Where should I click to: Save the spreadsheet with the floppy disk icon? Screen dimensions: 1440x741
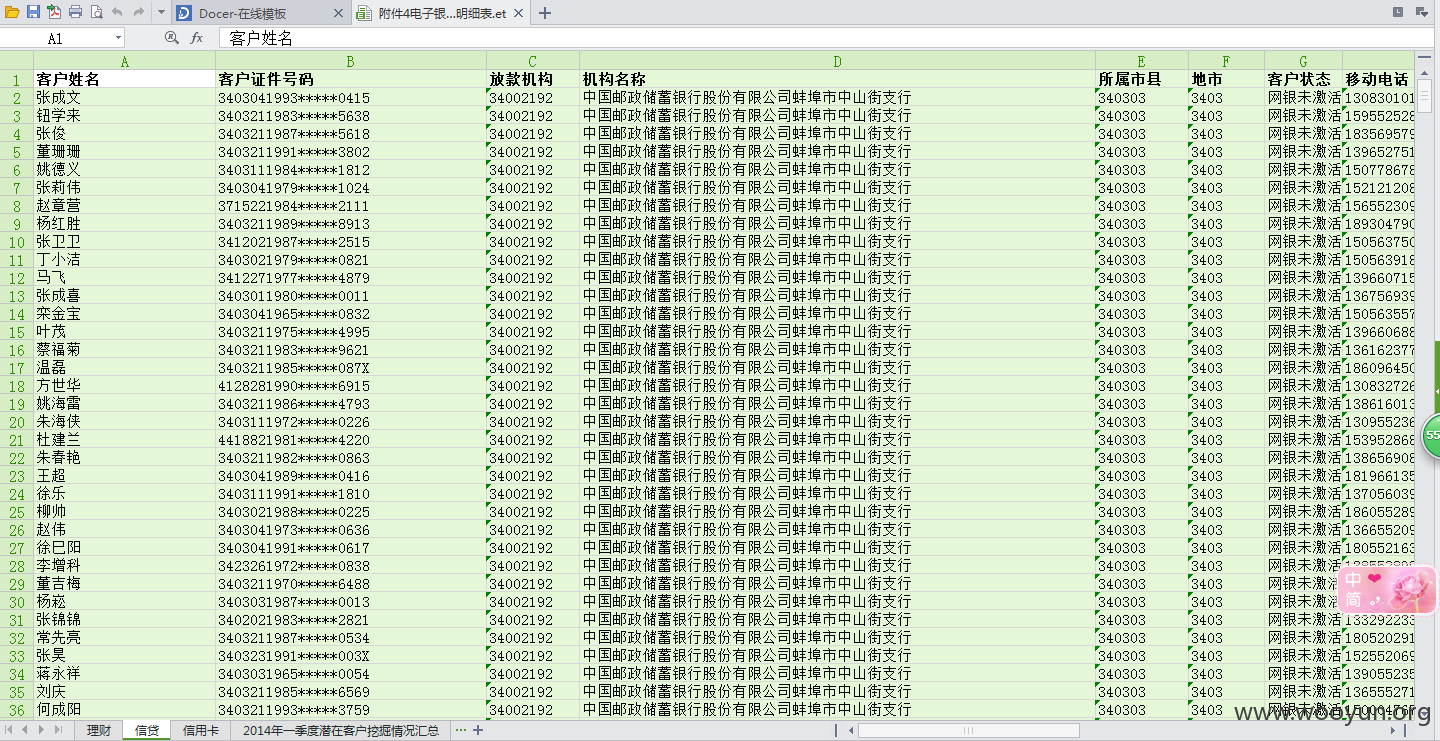point(33,12)
